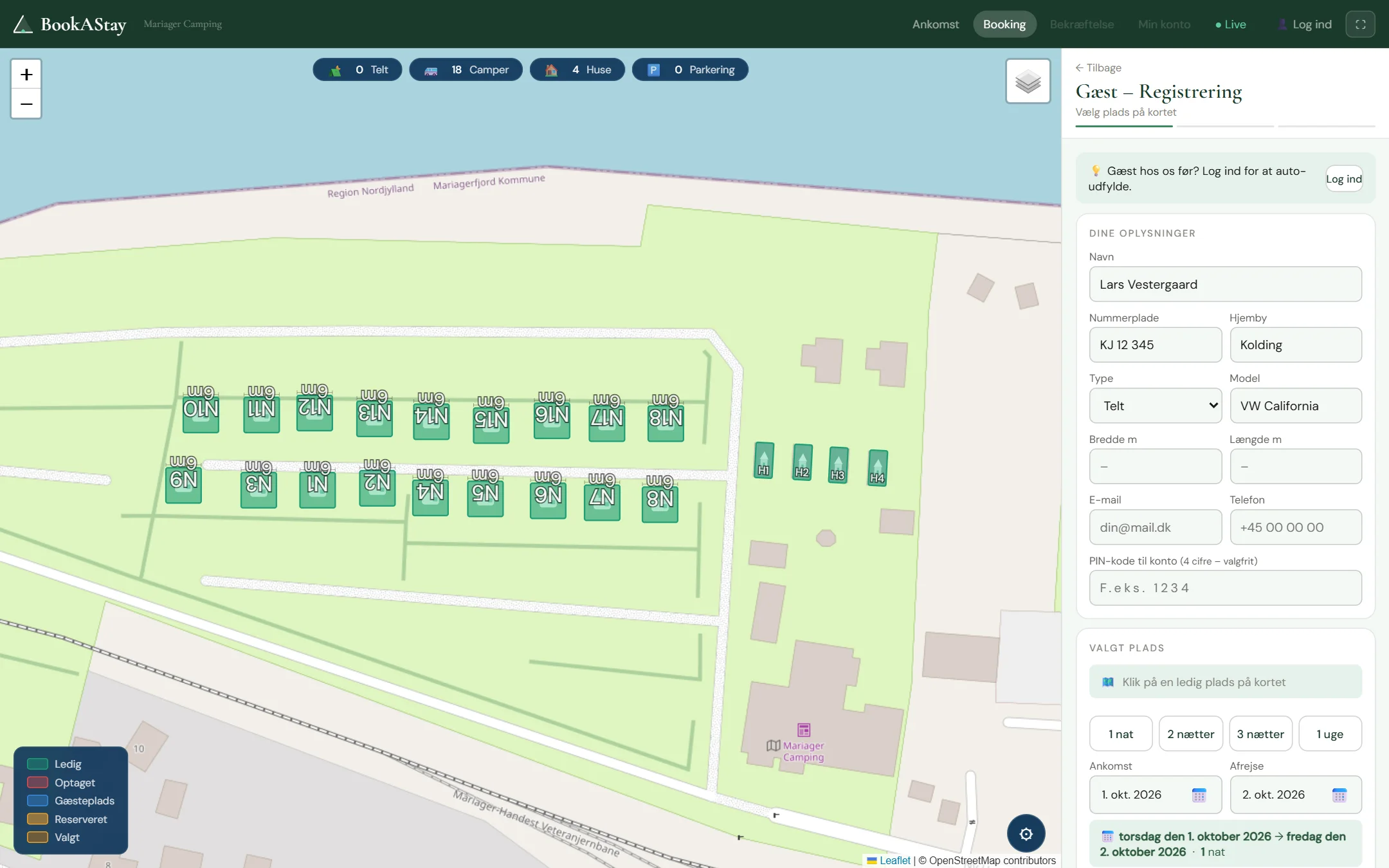Image resolution: width=1389 pixels, height=868 pixels.
Task: Open the Afrejse date calendar icon
Action: tap(1339, 795)
